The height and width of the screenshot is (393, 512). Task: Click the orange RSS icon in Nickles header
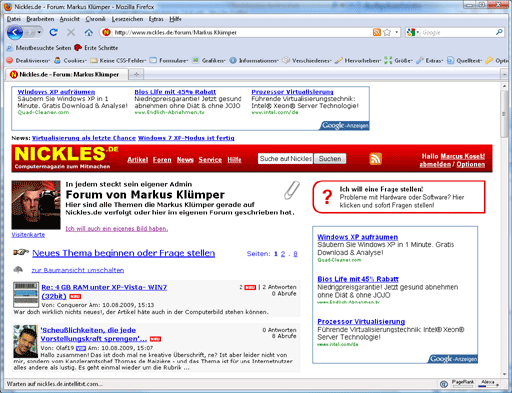click(375, 159)
